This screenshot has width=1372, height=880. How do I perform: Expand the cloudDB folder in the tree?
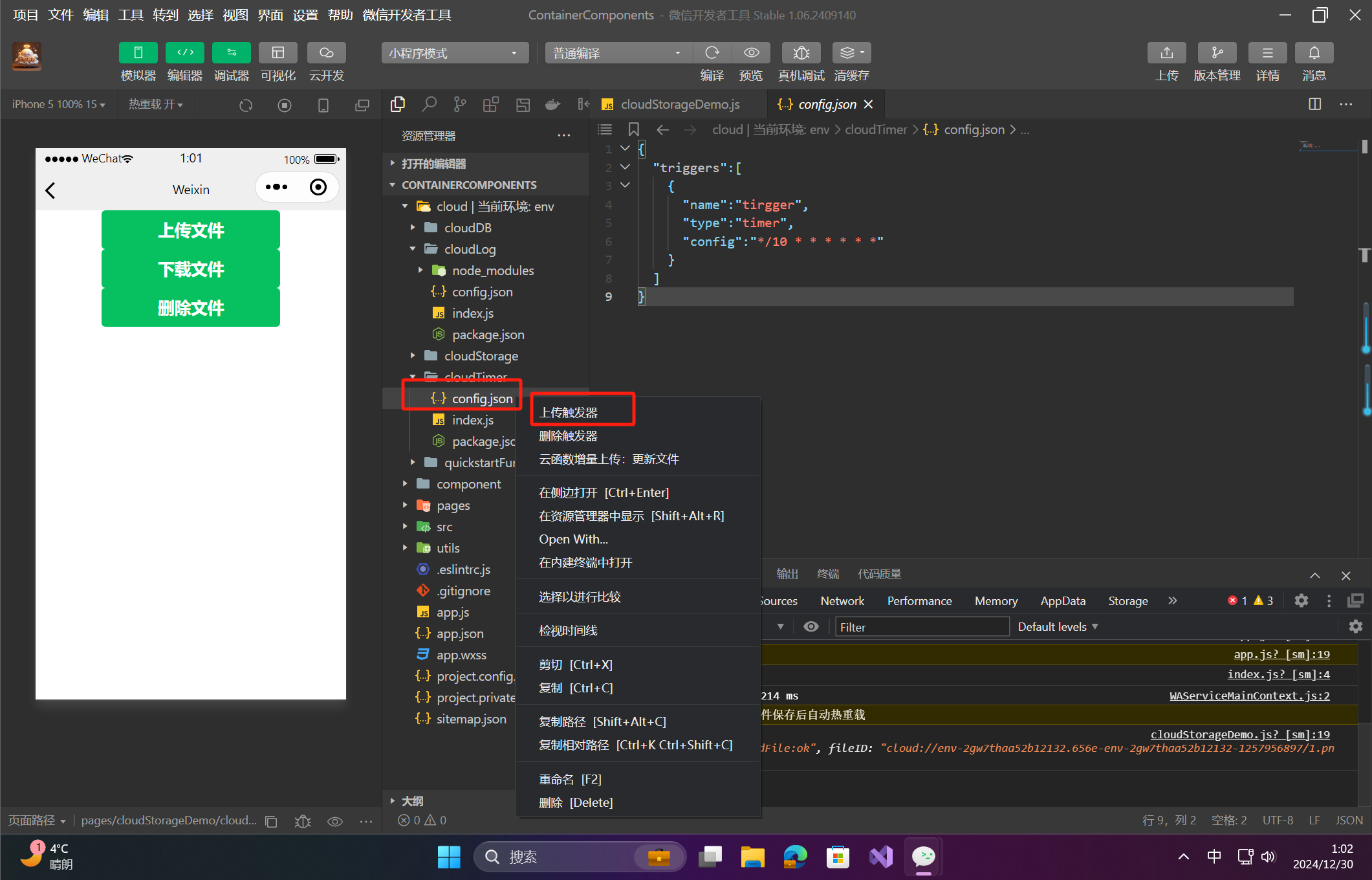pyautogui.click(x=467, y=228)
